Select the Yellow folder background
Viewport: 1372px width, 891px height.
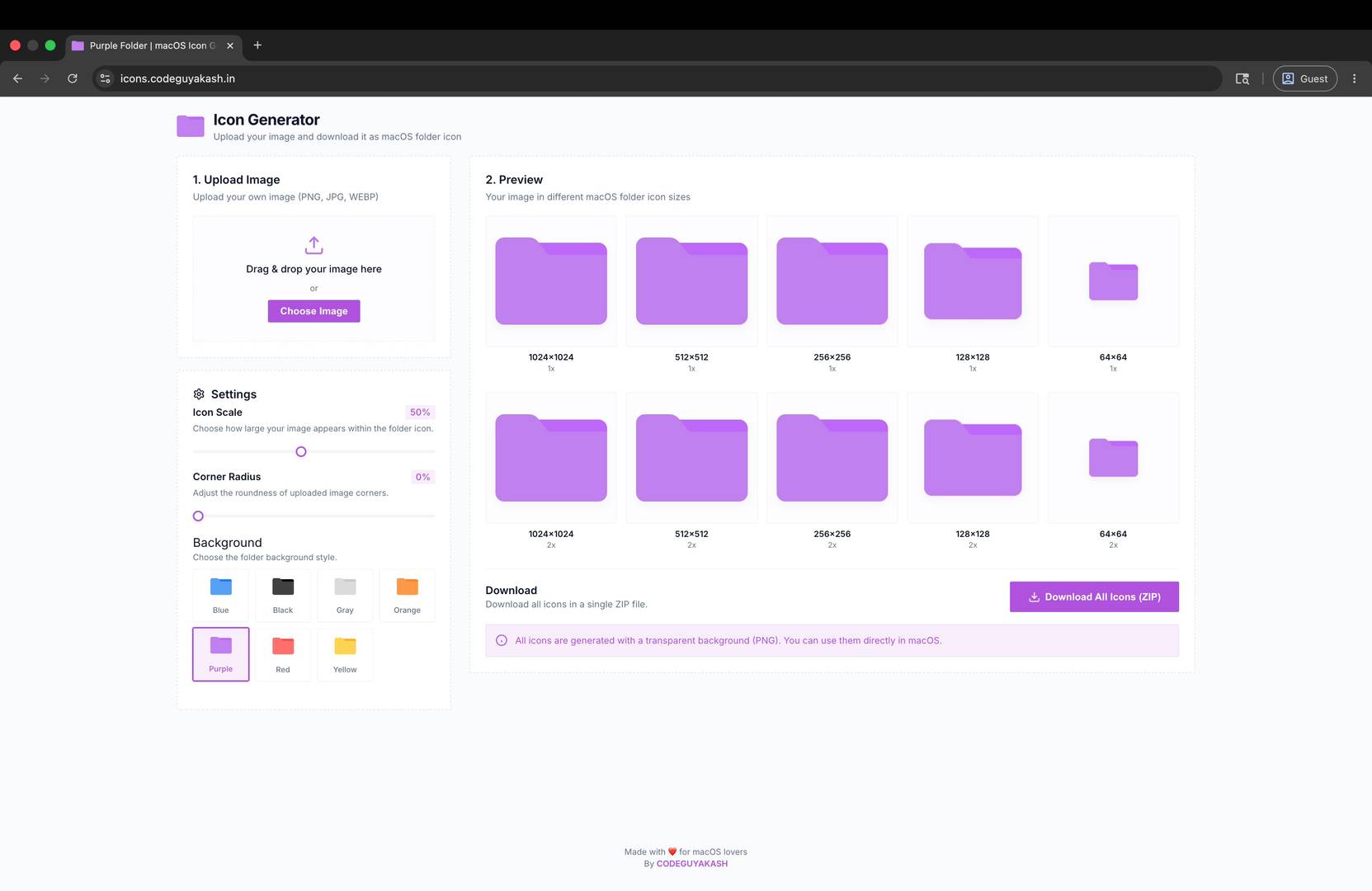[x=345, y=654]
